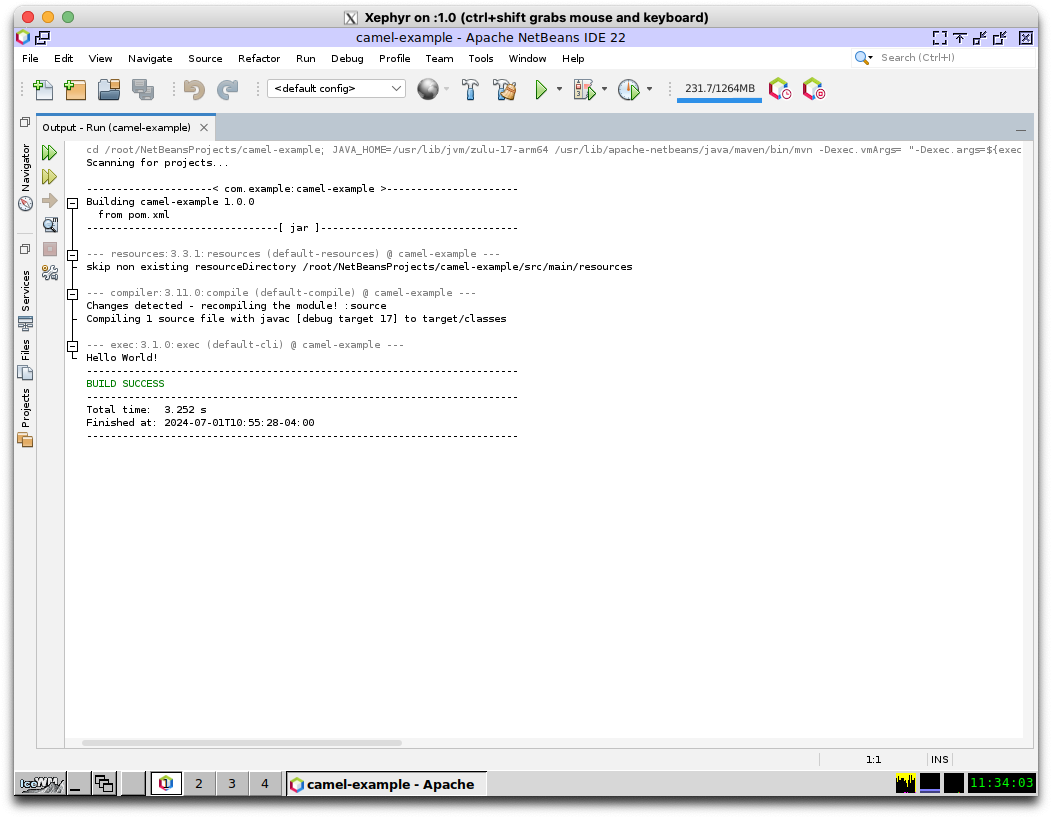Click the INS insert mode indicator
1052x818 pixels.
point(939,760)
